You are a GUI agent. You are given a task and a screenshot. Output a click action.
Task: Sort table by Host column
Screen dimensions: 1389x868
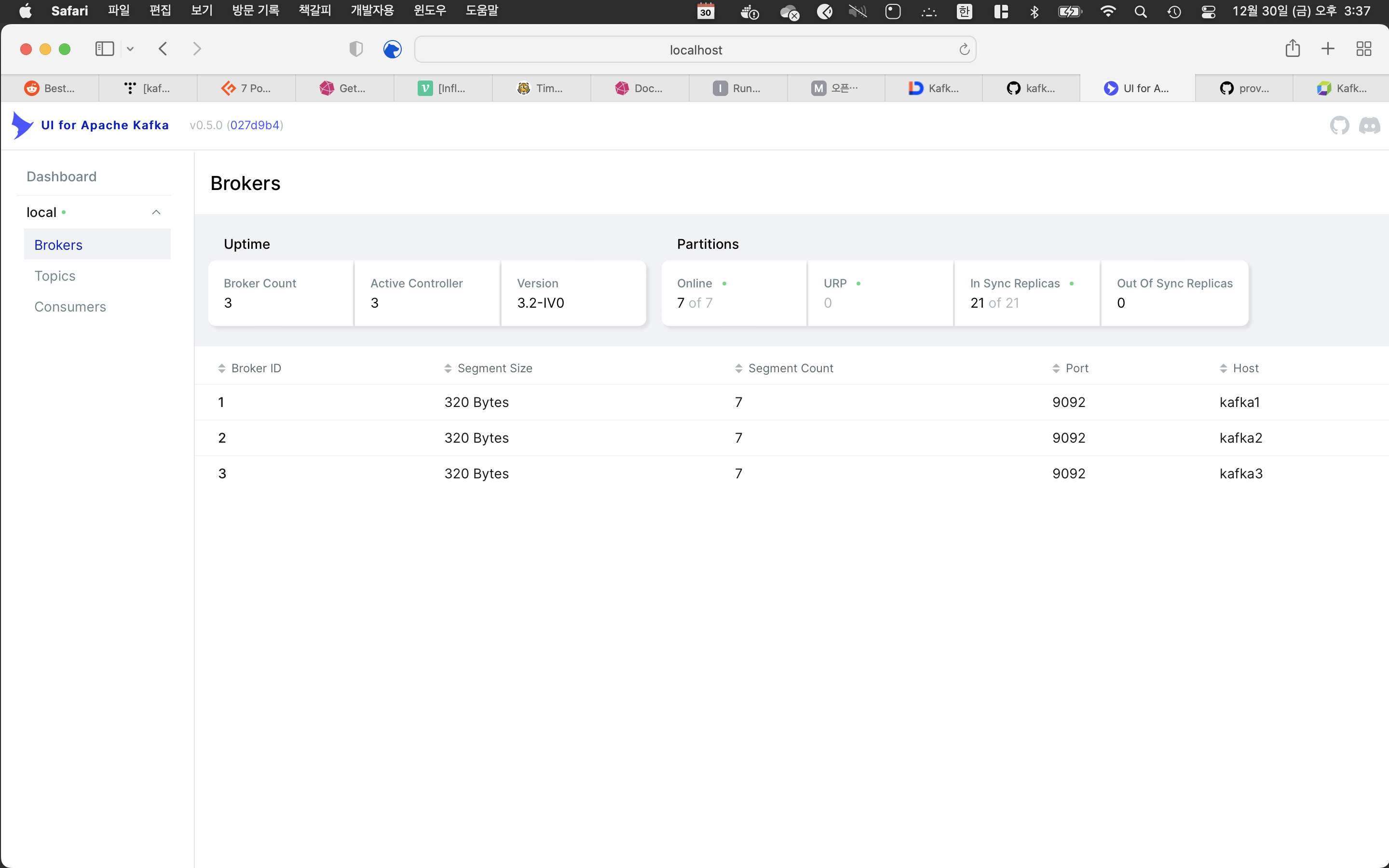click(x=1239, y=368)
